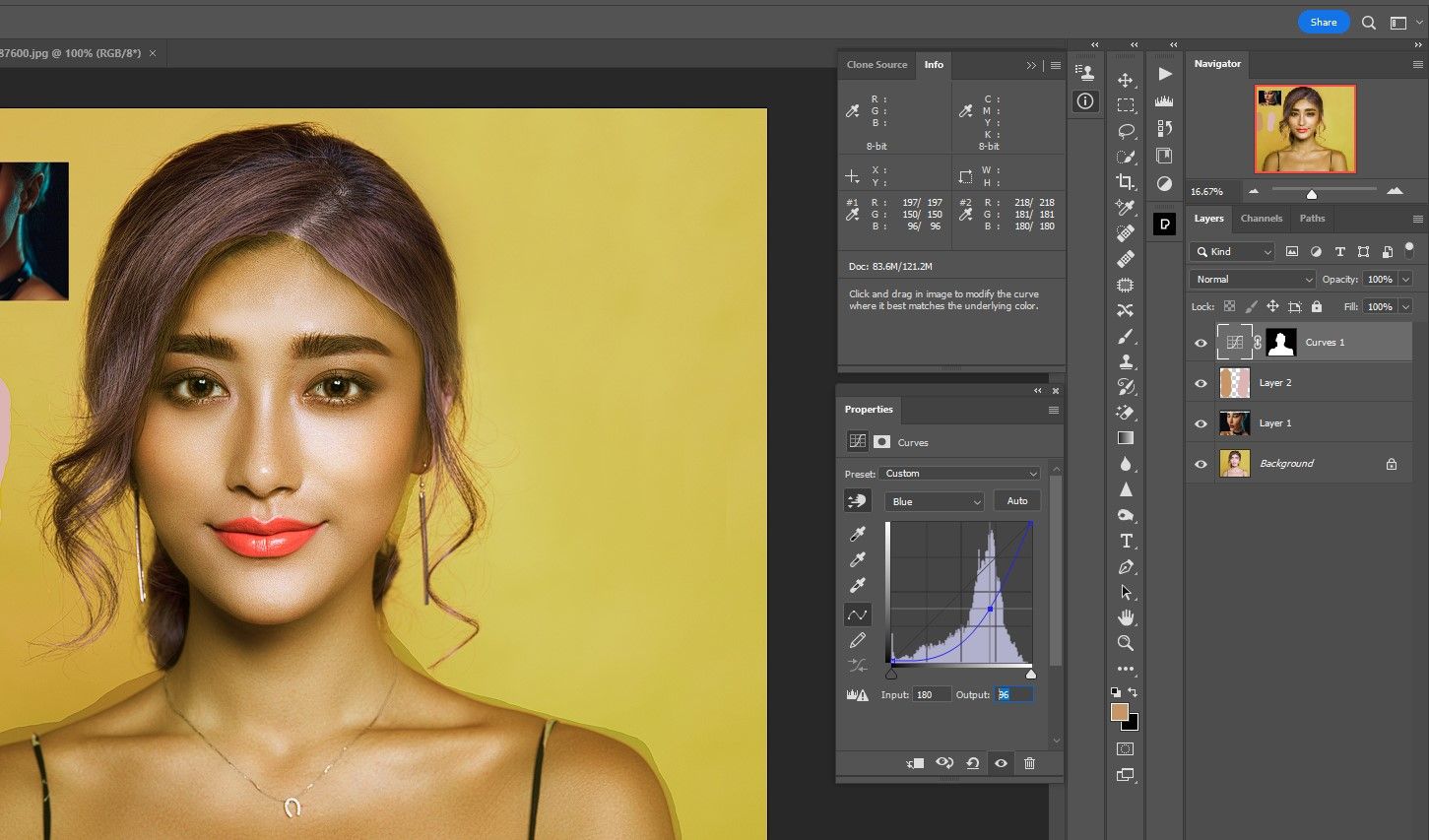Image resolution: width=1429 pixels, height=840 pixels.
Task: Hide the Curves 1 layer
Action: pyautogui.click(x=1201, y=343)
